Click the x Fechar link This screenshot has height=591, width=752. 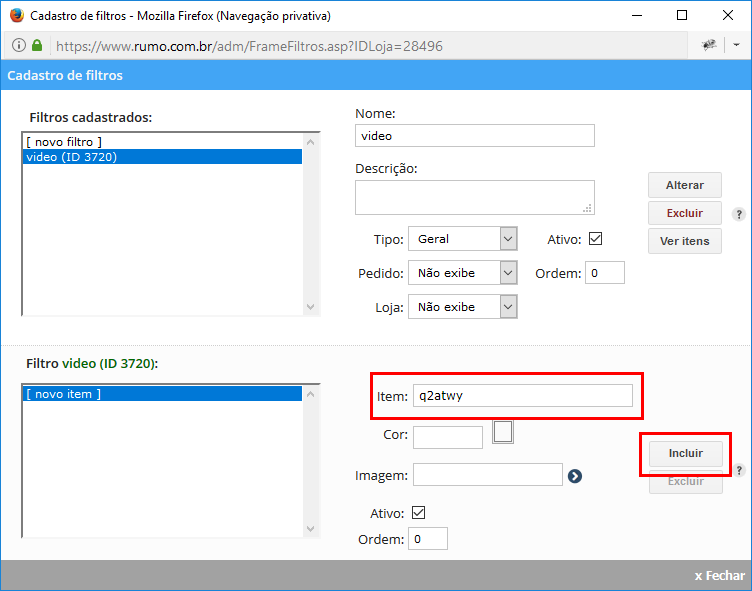point(719,576)
